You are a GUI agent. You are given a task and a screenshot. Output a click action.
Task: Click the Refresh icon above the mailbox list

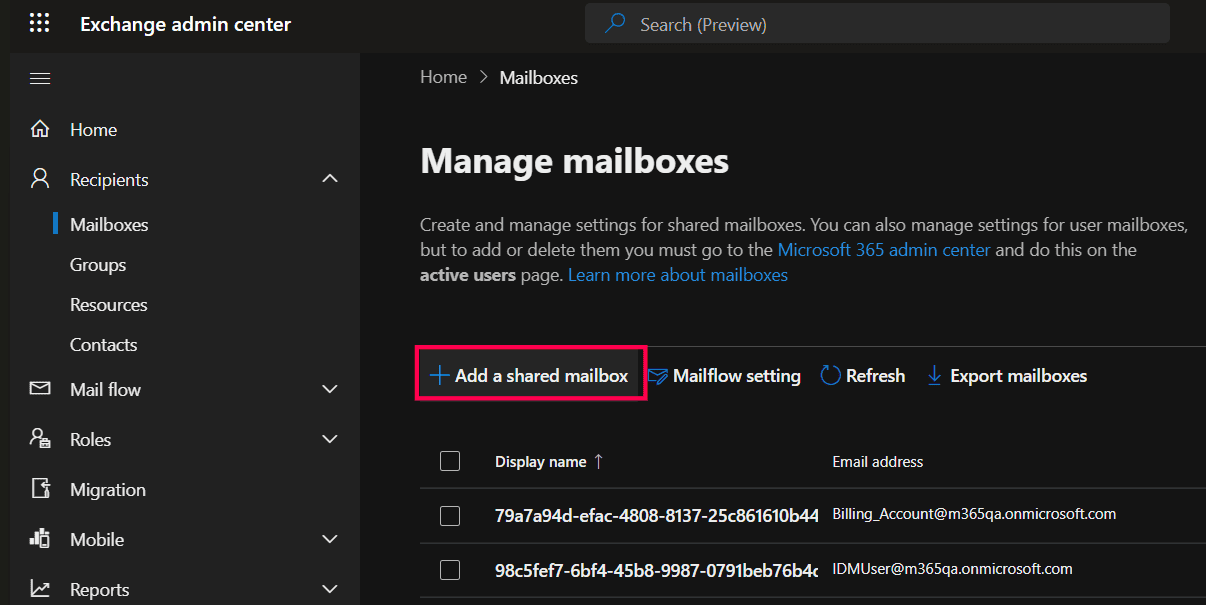point(831,375)
